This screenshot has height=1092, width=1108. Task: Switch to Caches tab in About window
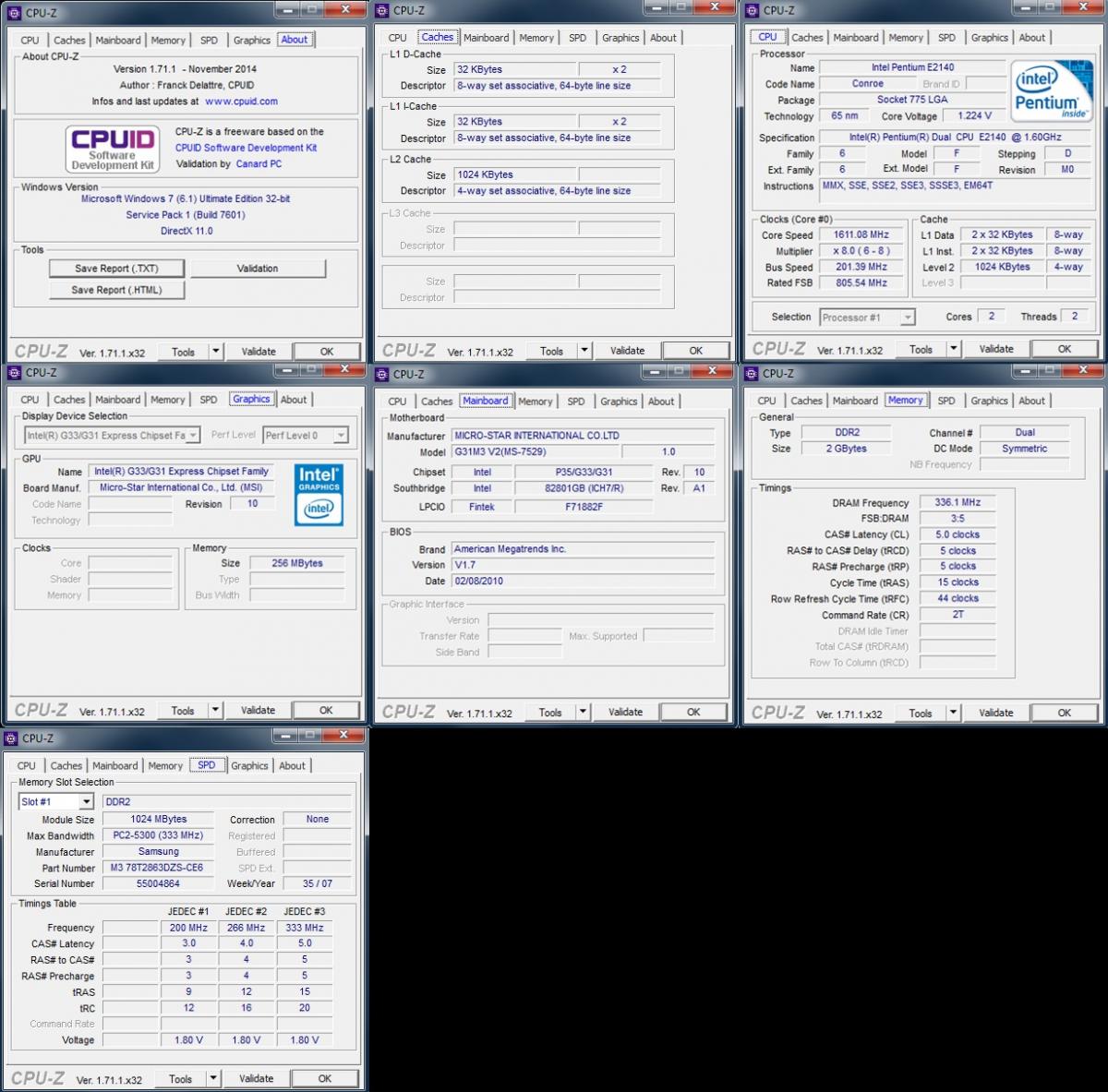point(69,40)
